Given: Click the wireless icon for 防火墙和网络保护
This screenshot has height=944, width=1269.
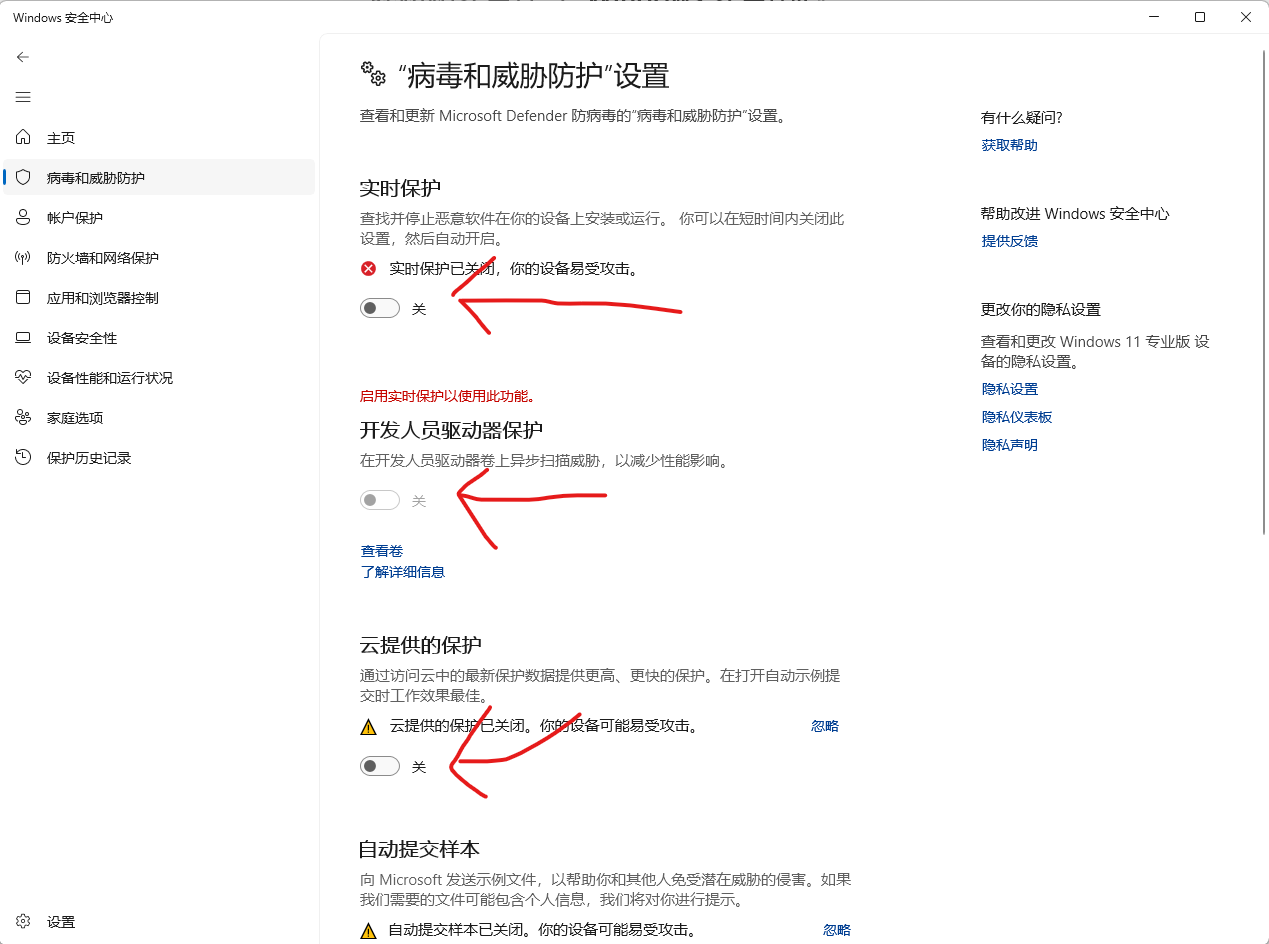Looking at the screenshot, I should (23, 258).
